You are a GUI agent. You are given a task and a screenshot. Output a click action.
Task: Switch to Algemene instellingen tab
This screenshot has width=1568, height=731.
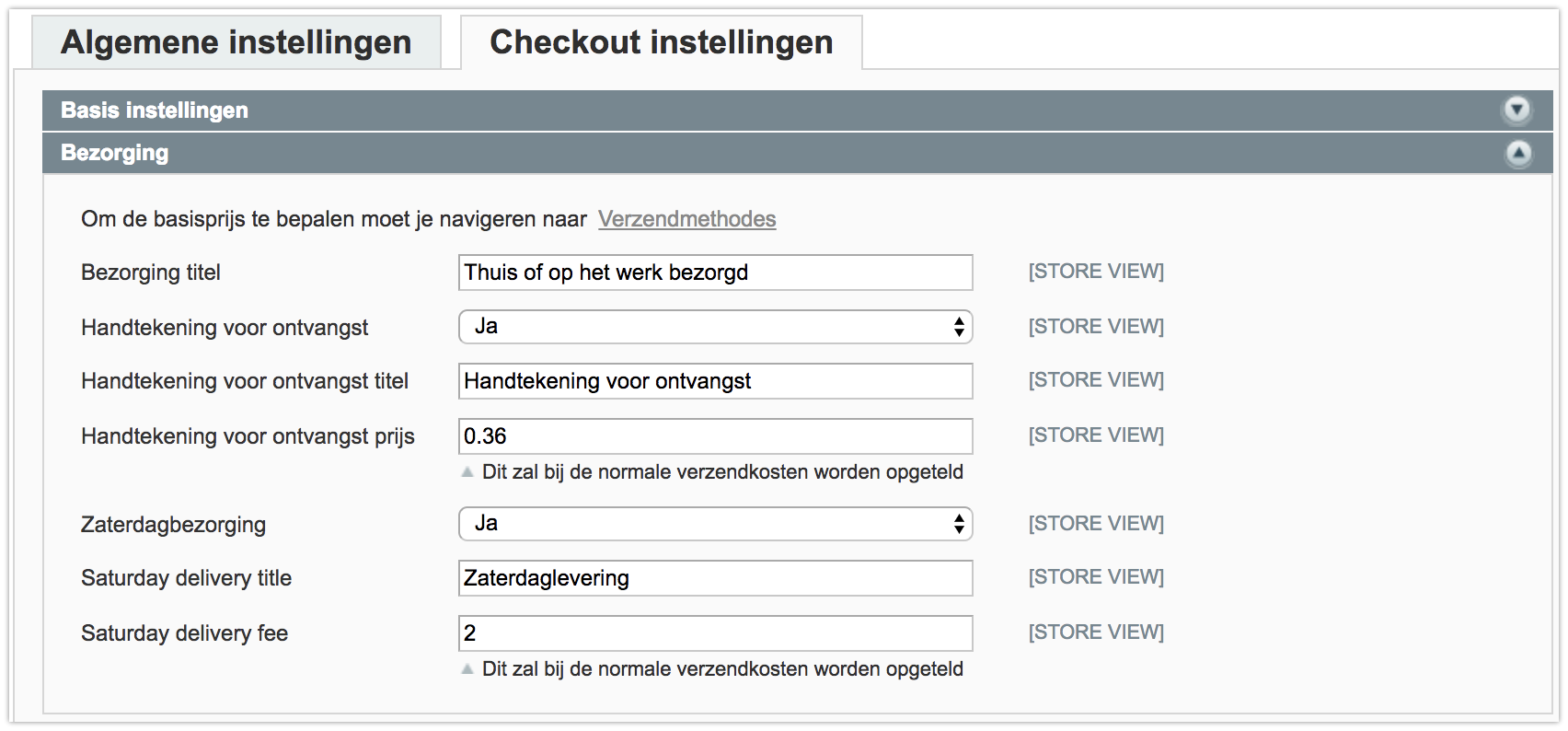pos(236,42)
